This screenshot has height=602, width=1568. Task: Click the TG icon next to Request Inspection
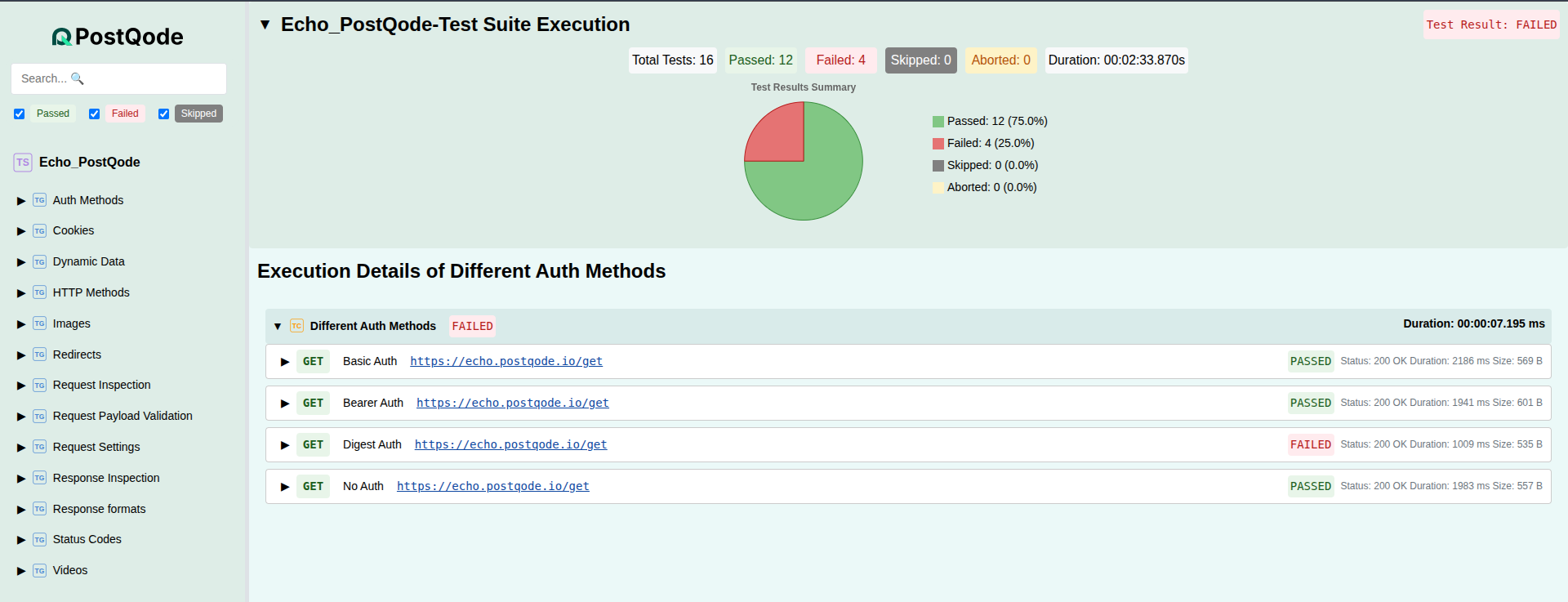(x=39, y=386)
